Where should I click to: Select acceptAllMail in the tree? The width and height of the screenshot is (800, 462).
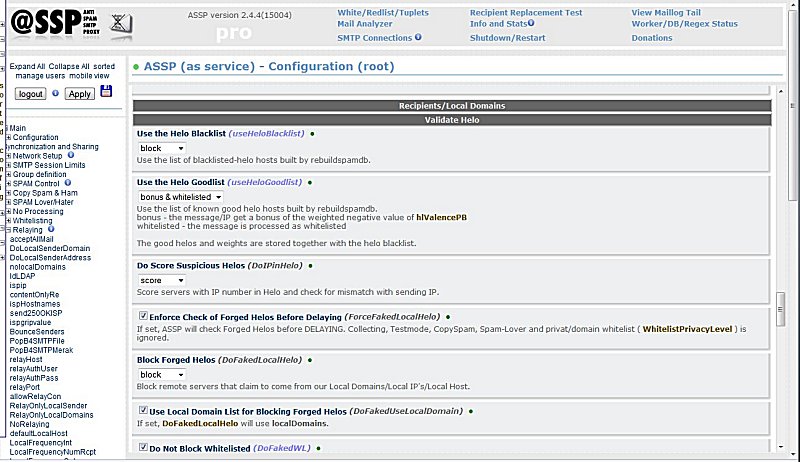32,239
